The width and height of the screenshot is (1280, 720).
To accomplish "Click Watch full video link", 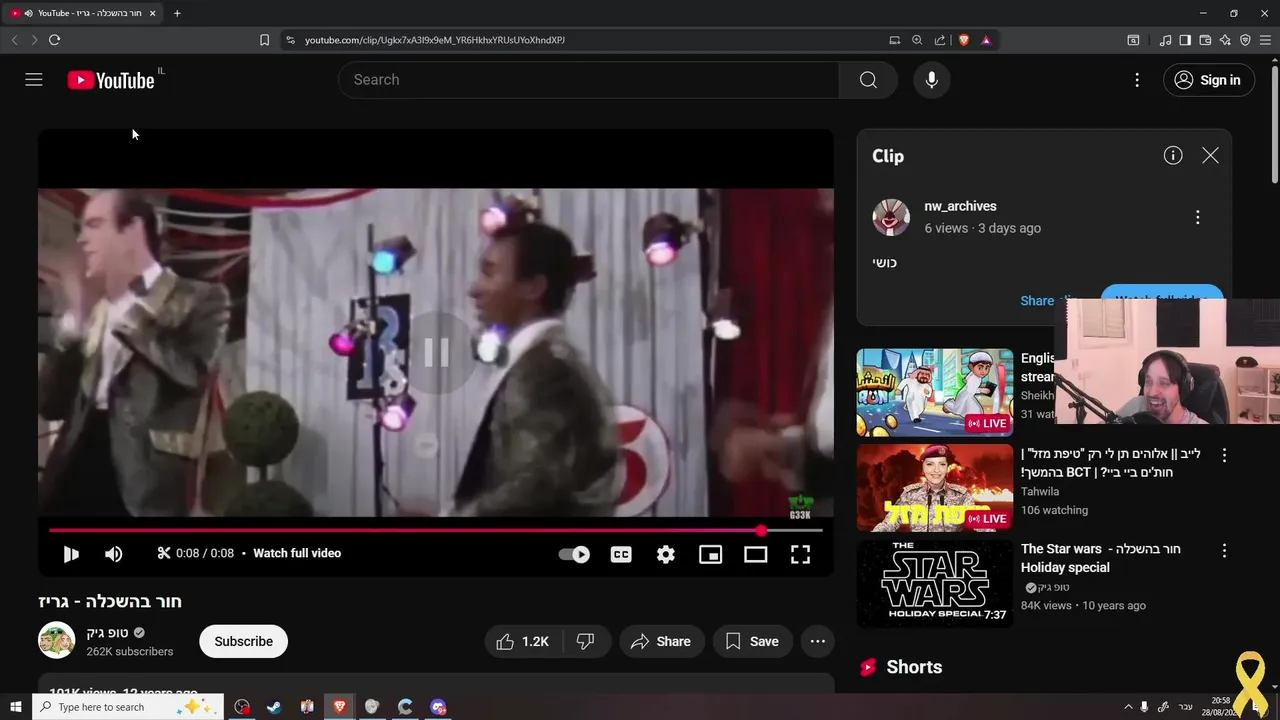I will pyautogui.click(x=297, y=553).
